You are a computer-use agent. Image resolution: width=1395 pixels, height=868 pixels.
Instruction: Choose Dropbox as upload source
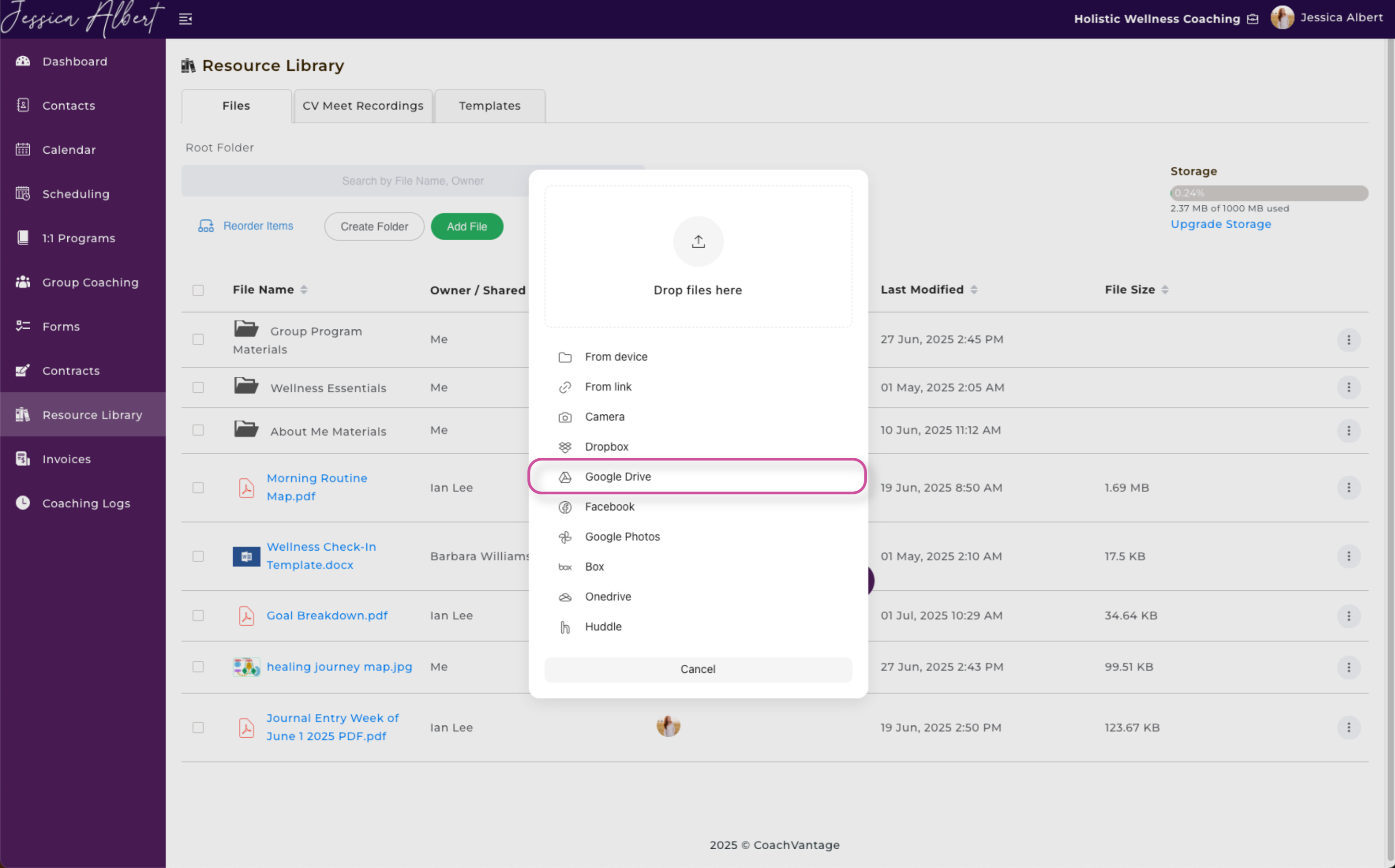pyautogui.click(x=606, y=447)
